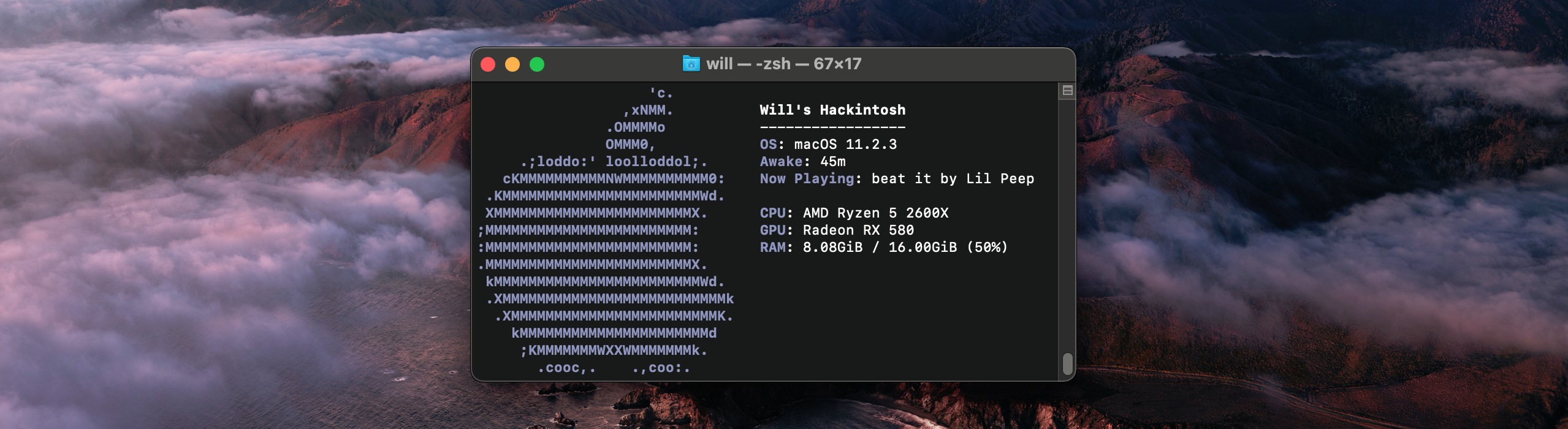
Task: Click the split pane icon above the scrollbar
Action: coord(1067,91)
